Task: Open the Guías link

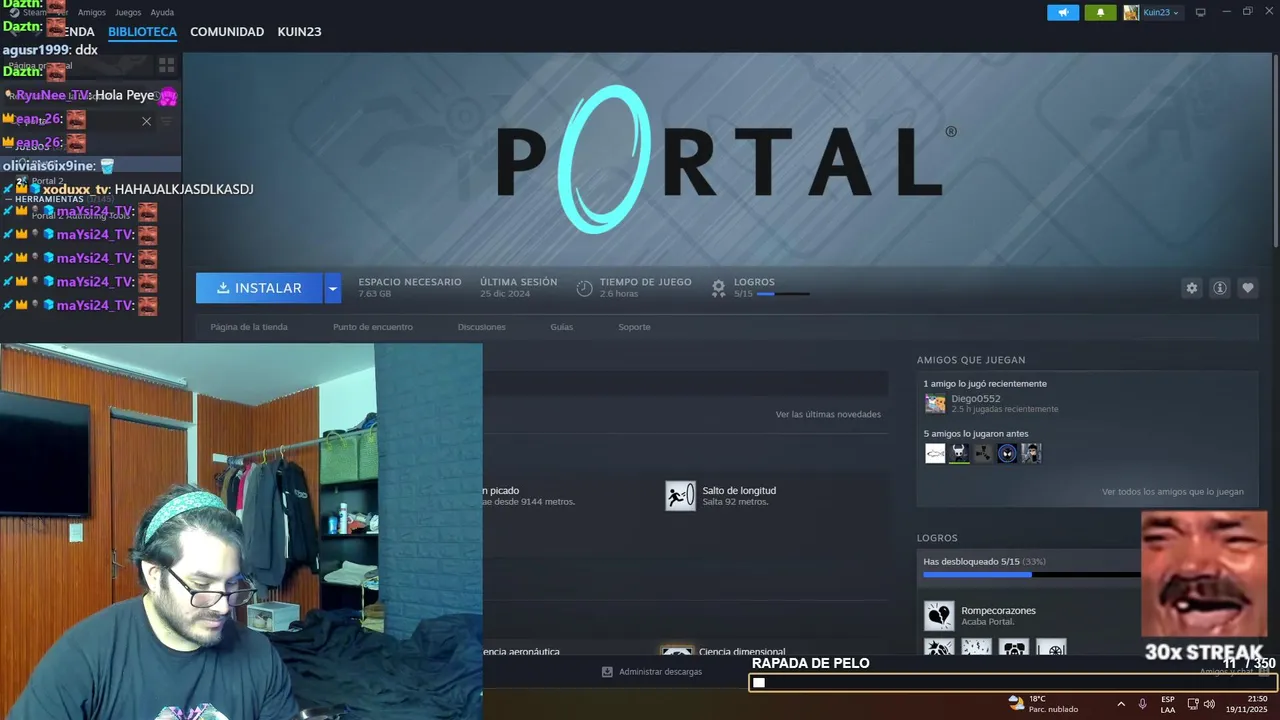Action: click(x=562, y=327)
